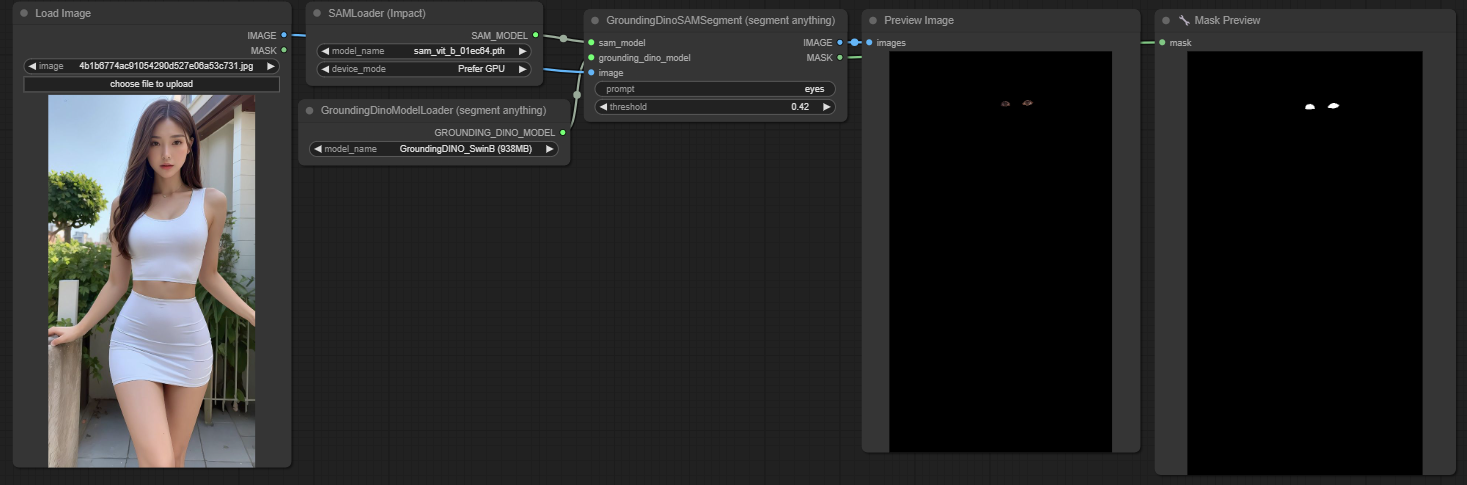1467x485 pixels.
Task: Collapse the SAMLoader (Impact) node dot
Action: (x=317, y=14)
